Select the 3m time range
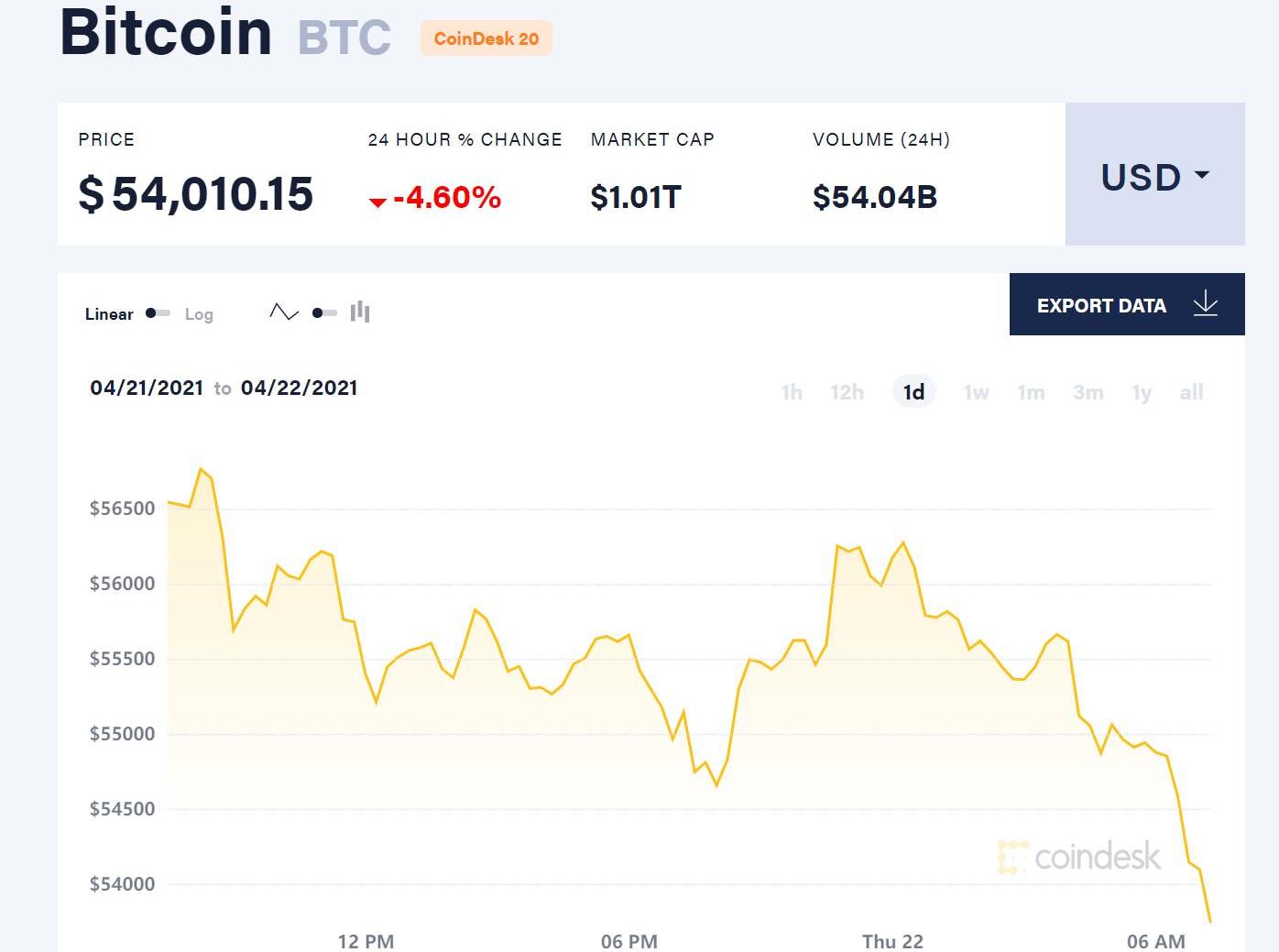The width and height of the screenshot is (1279, 952). [1088, 392]
